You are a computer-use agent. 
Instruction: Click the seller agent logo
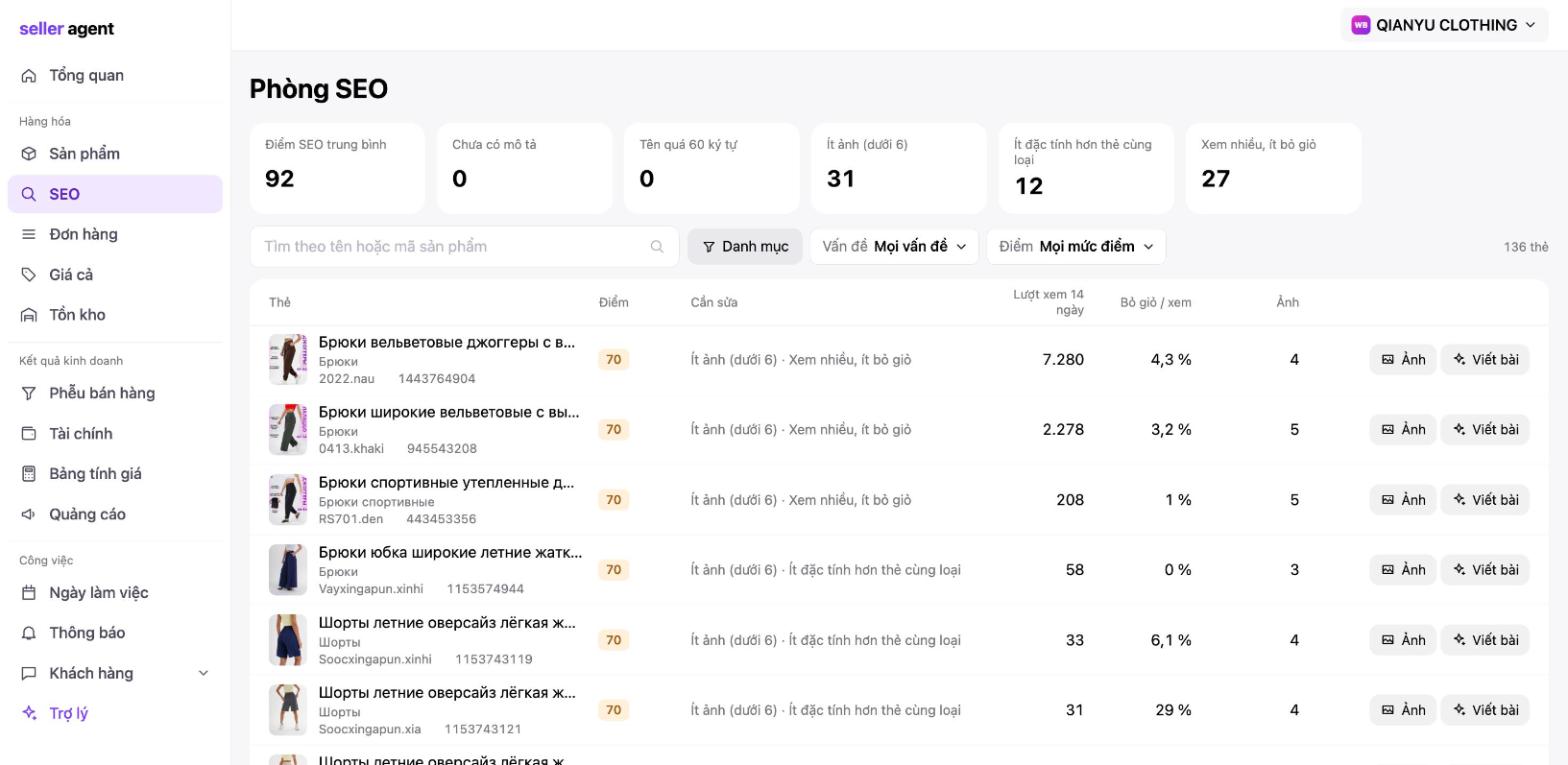click(67, 29)
